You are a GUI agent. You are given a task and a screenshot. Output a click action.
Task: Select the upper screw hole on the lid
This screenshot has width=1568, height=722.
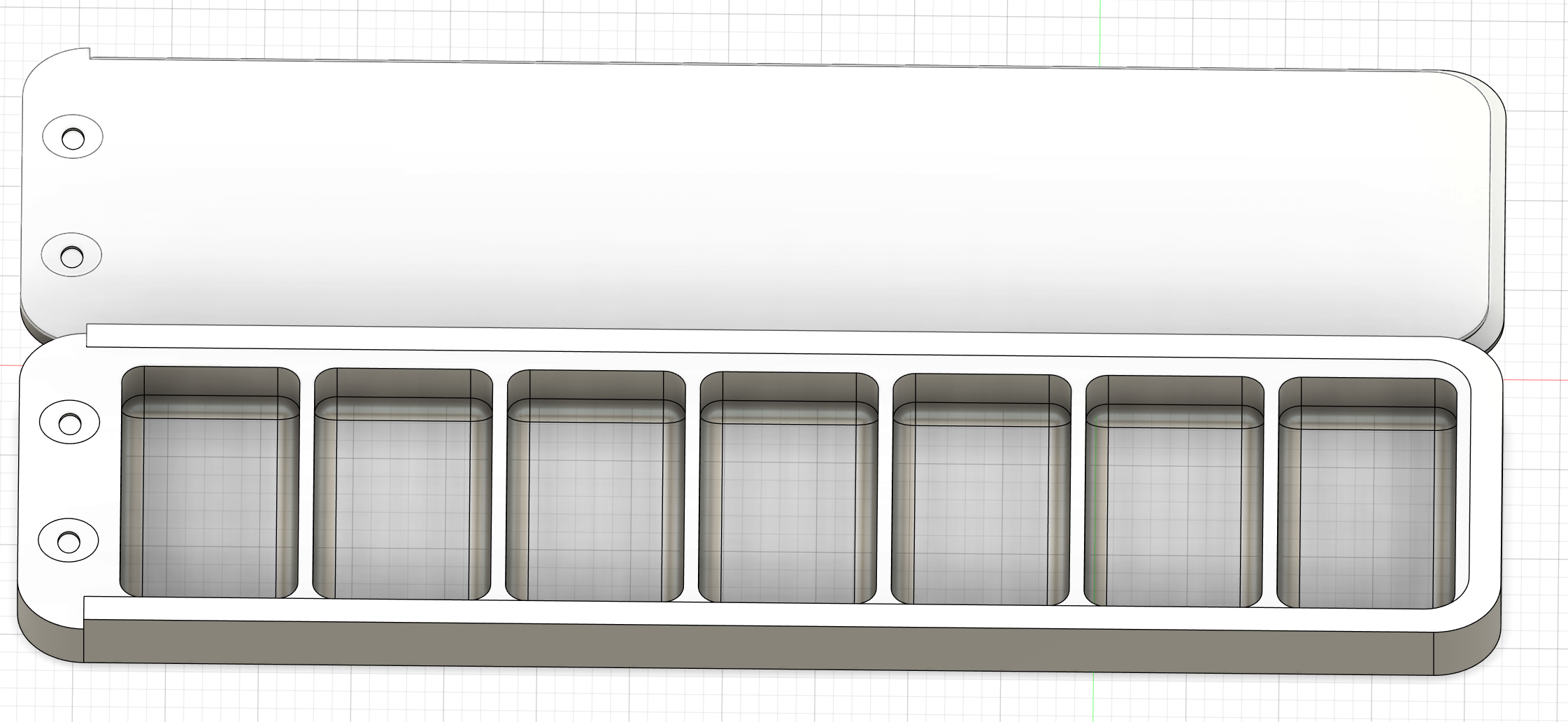[x=73, y=139]
